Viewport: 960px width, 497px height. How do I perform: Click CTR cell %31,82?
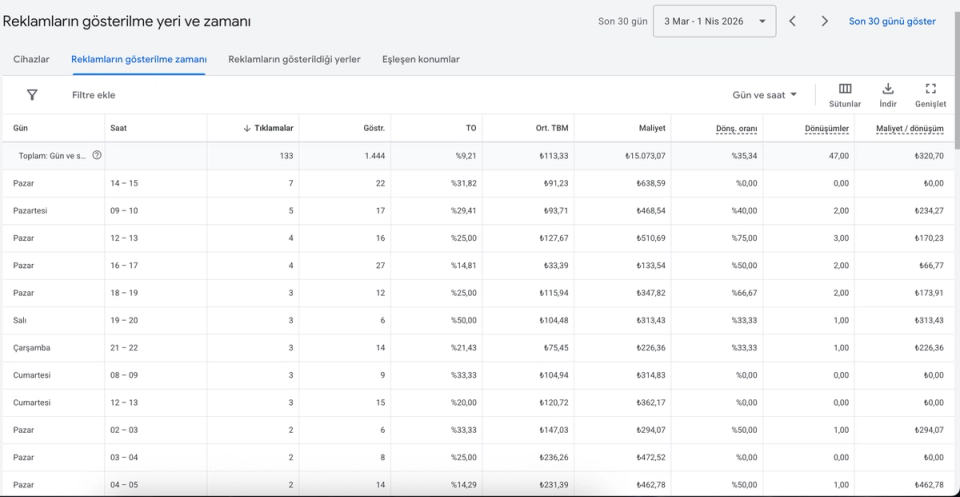click(x=463, y=183)
